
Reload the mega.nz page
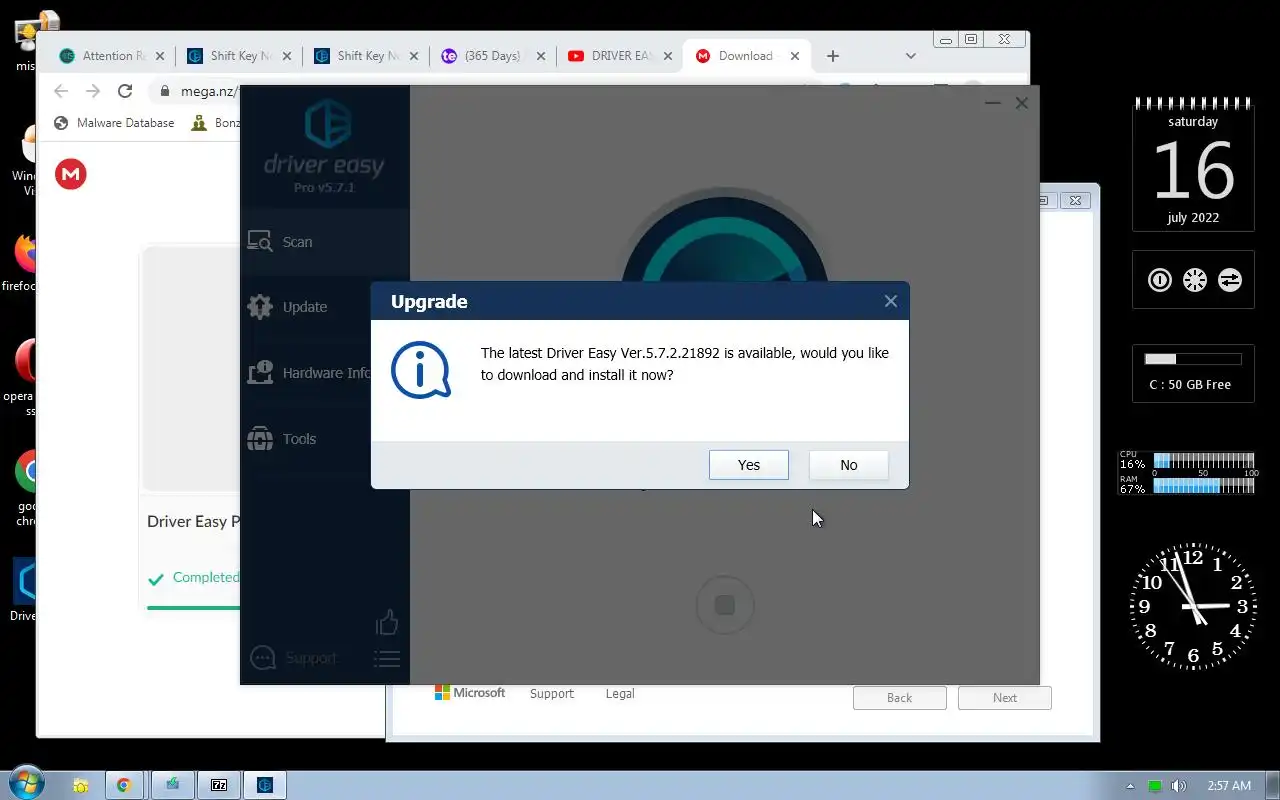coord(125,91)
